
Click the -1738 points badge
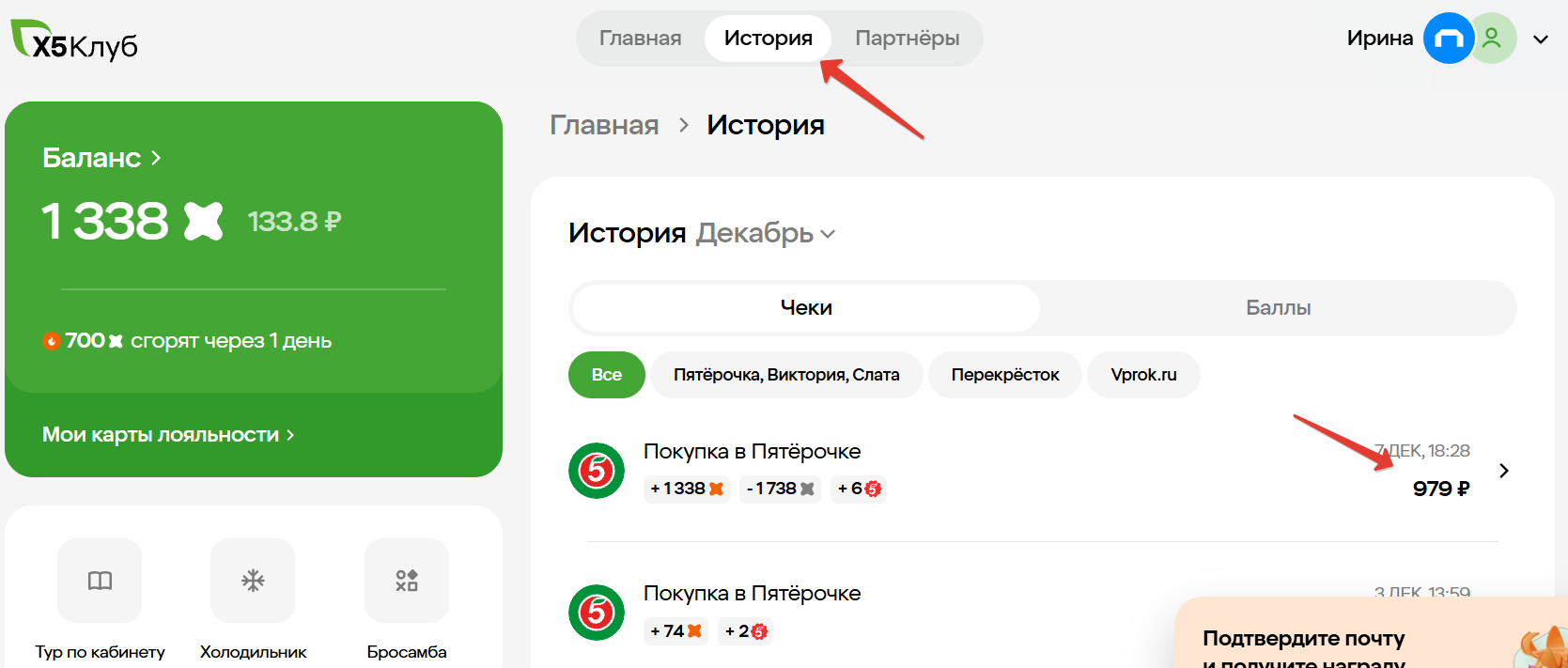(780, 489)
